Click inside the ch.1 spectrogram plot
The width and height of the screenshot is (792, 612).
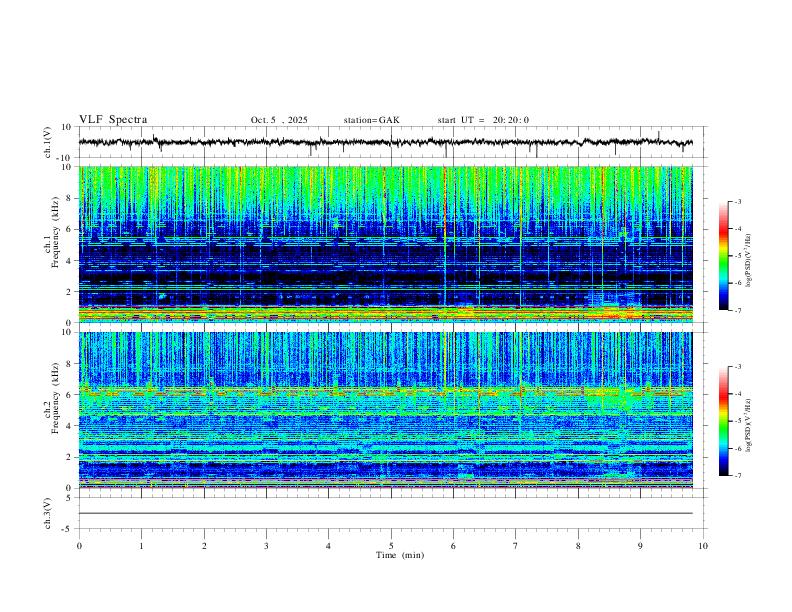[x=385, y=244]
